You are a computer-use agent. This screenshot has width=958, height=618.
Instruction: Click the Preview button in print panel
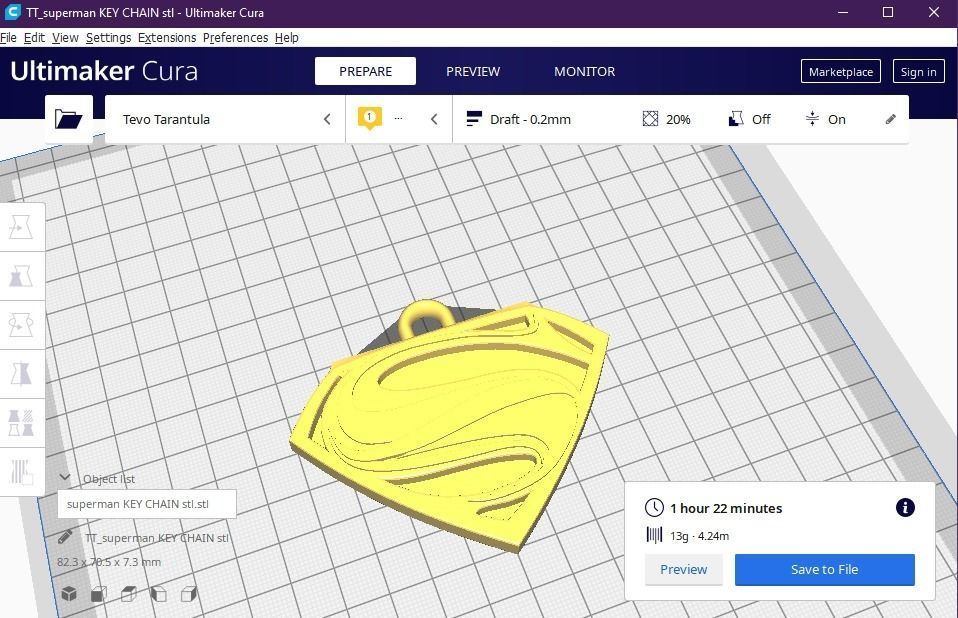pos(684,569)
